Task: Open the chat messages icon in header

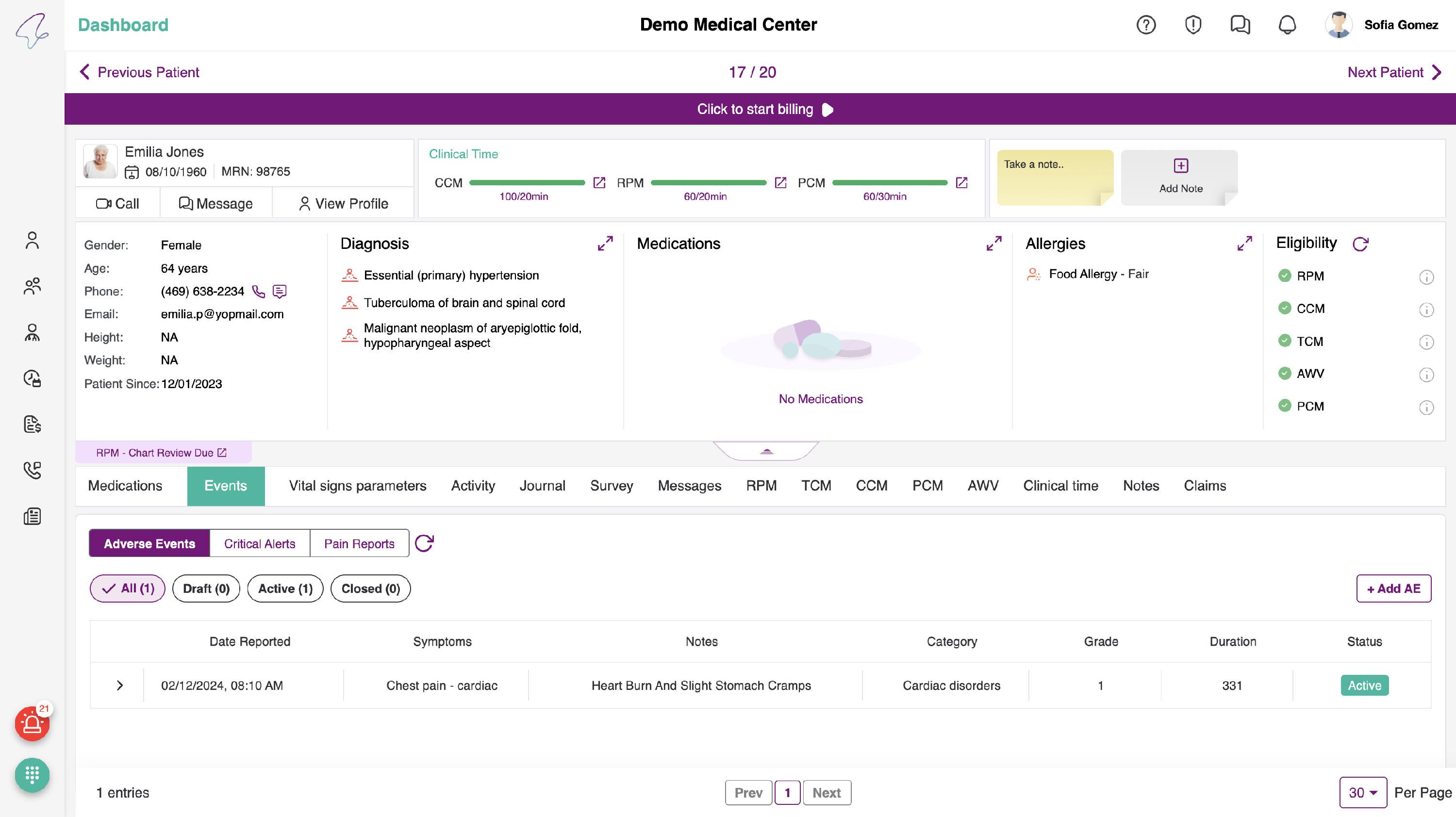Action: pos(1240,25)
